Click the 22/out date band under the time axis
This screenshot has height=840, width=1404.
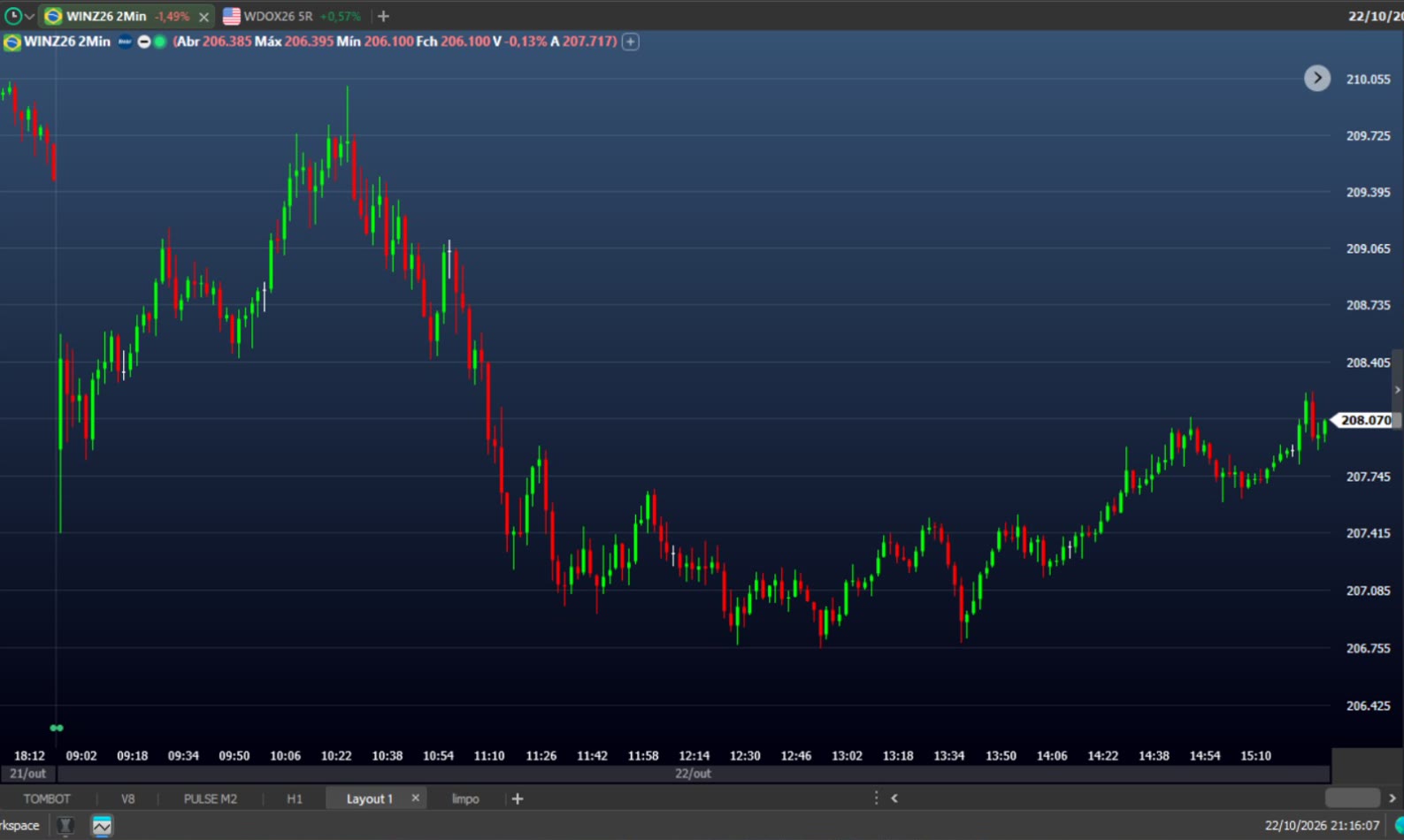tap(693, 774)
